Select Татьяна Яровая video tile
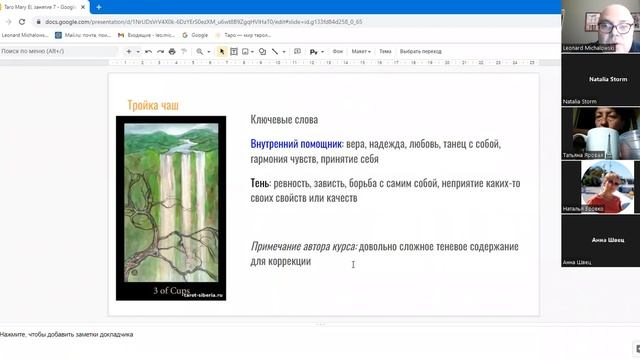The height and width of the screenshot is (360, 640). (x=600, y=133)
